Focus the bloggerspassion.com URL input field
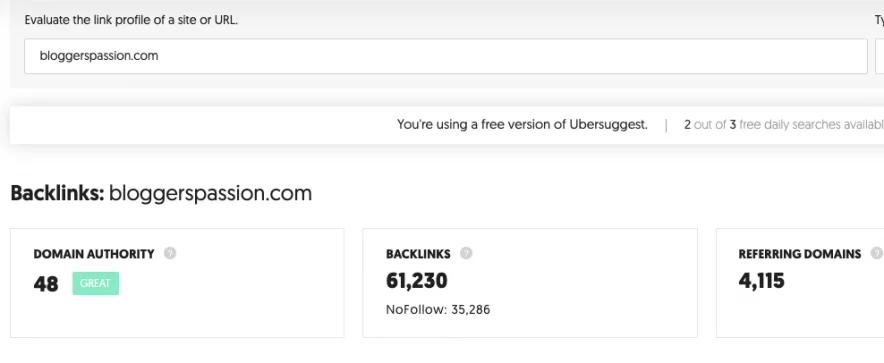 coord(445,56)
